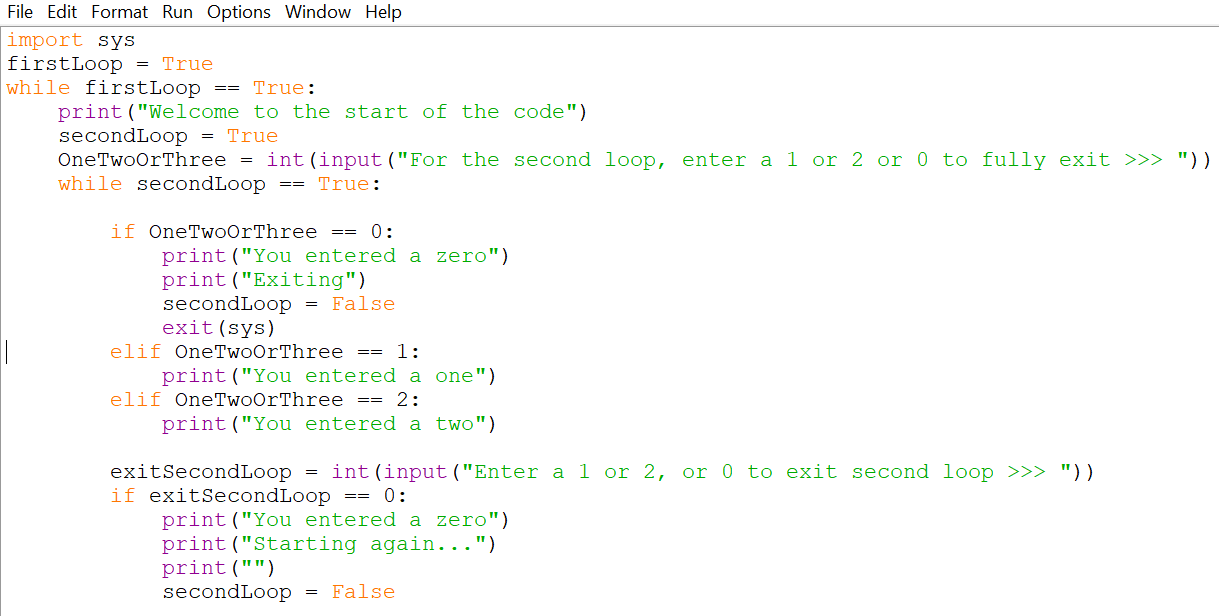Viewport: 1219px width, 616px height.
Task: Open the File menu
Action: coord(20,12)
